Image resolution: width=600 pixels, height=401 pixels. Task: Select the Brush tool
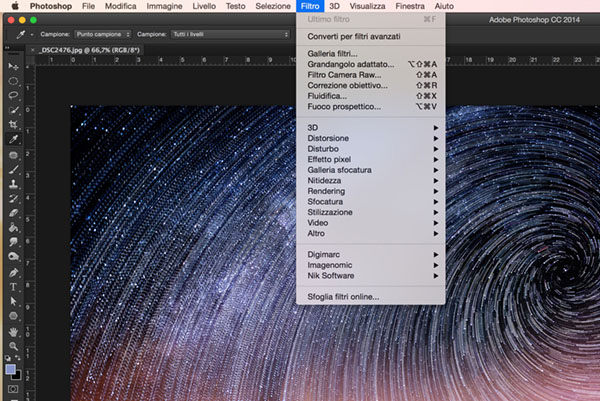[x=13, y=170]
